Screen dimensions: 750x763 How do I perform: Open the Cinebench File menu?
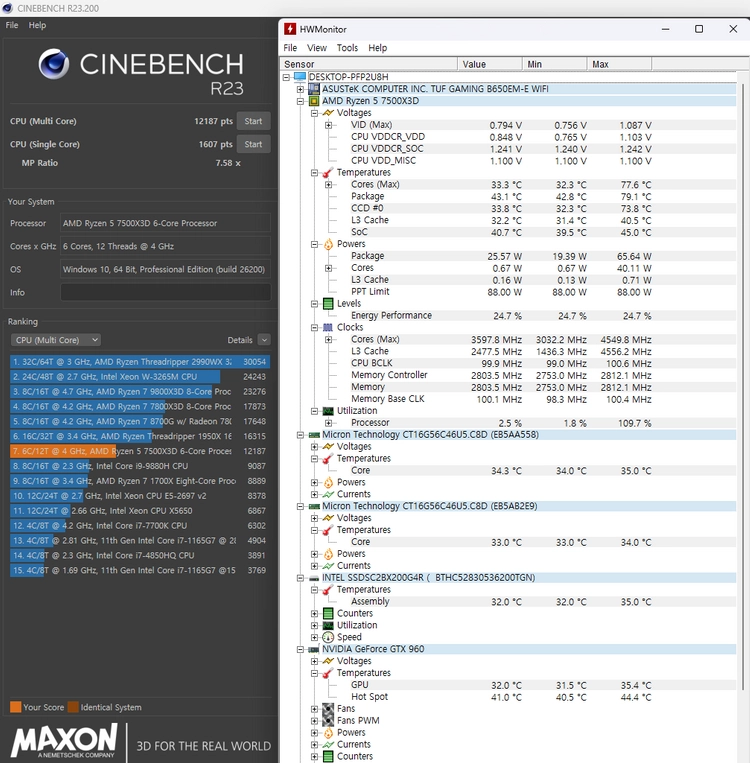click(12, 25)
